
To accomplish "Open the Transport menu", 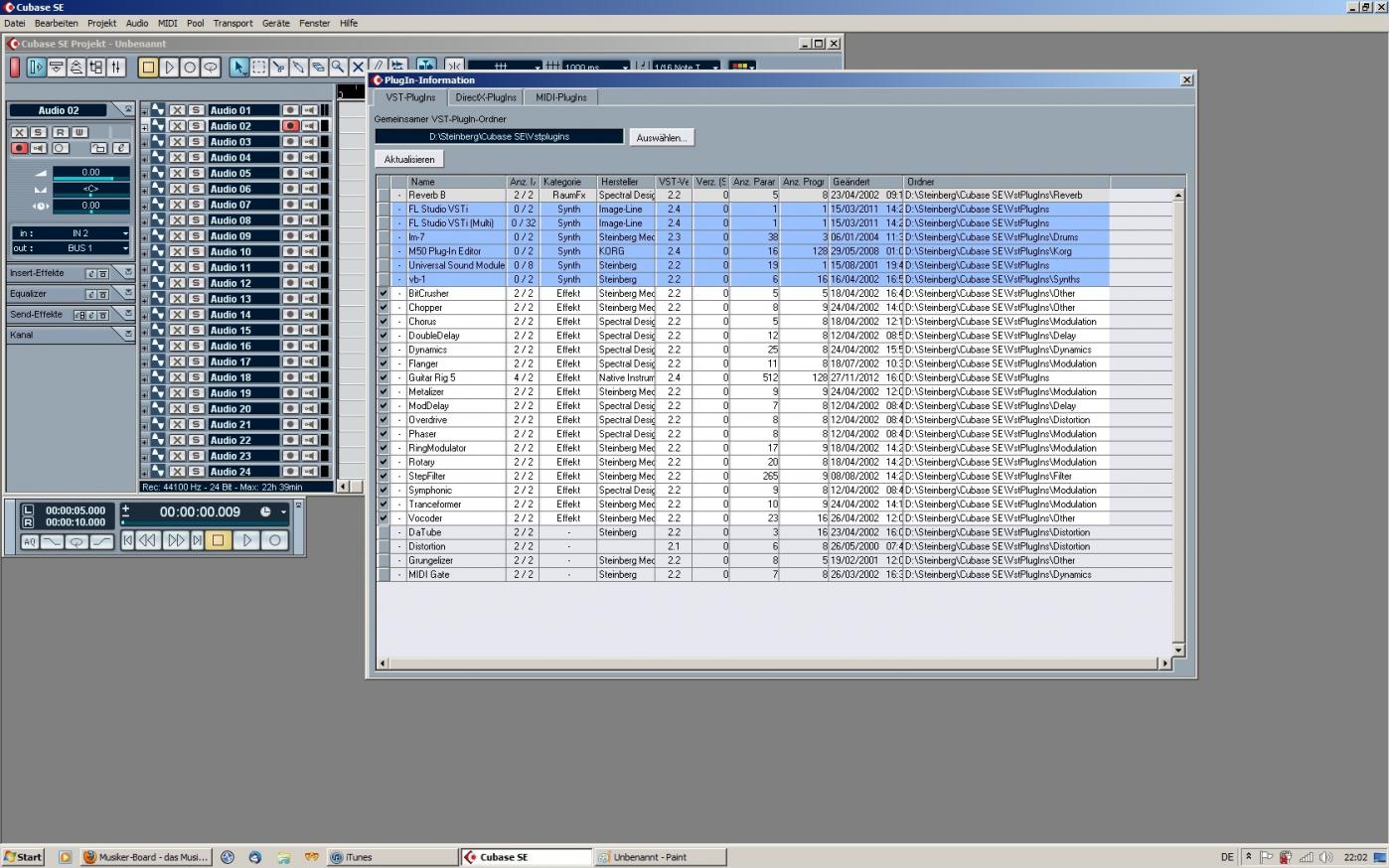I will (x=232, y=23).
